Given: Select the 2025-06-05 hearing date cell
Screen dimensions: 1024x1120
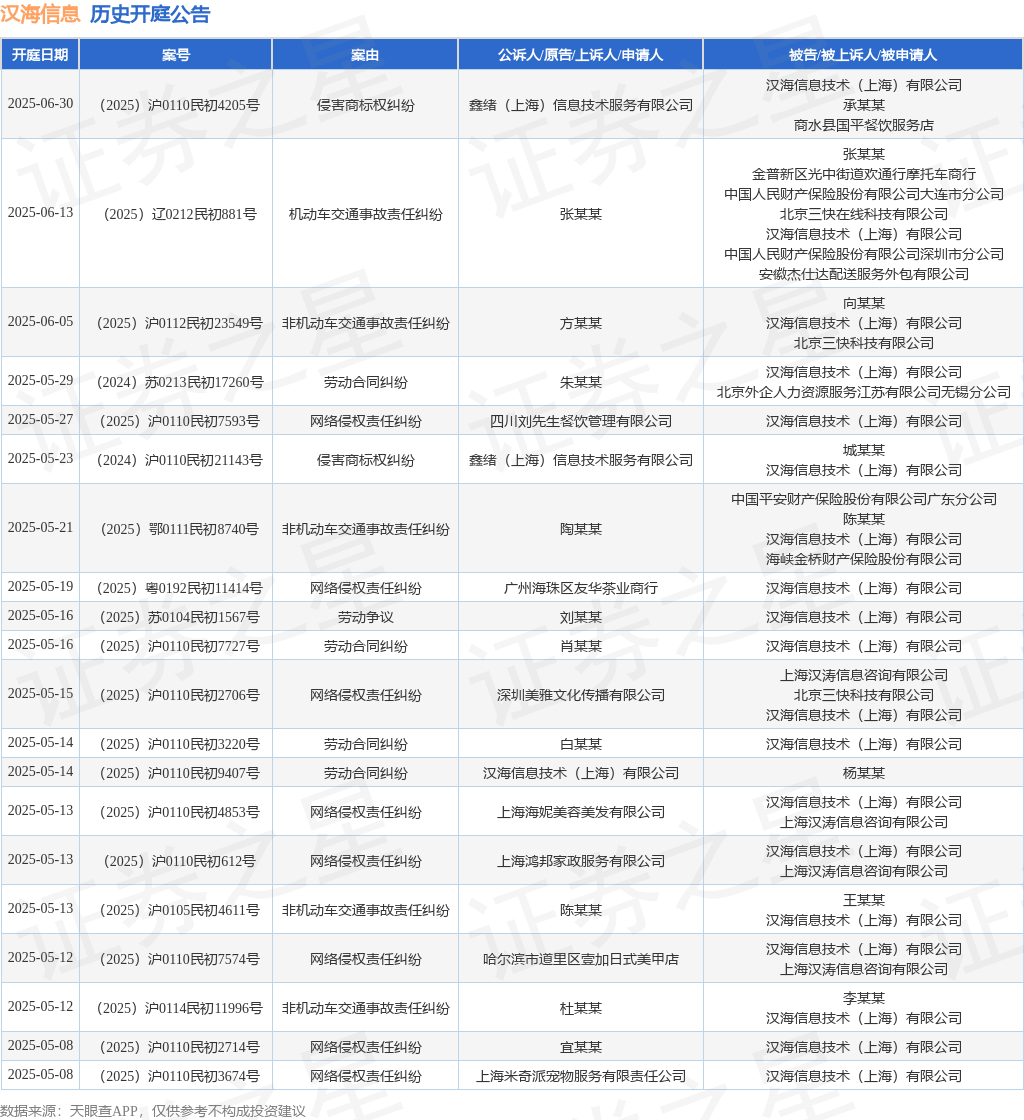Looking at the screenshot, I should pyautogui.click(x=40, y=322).
